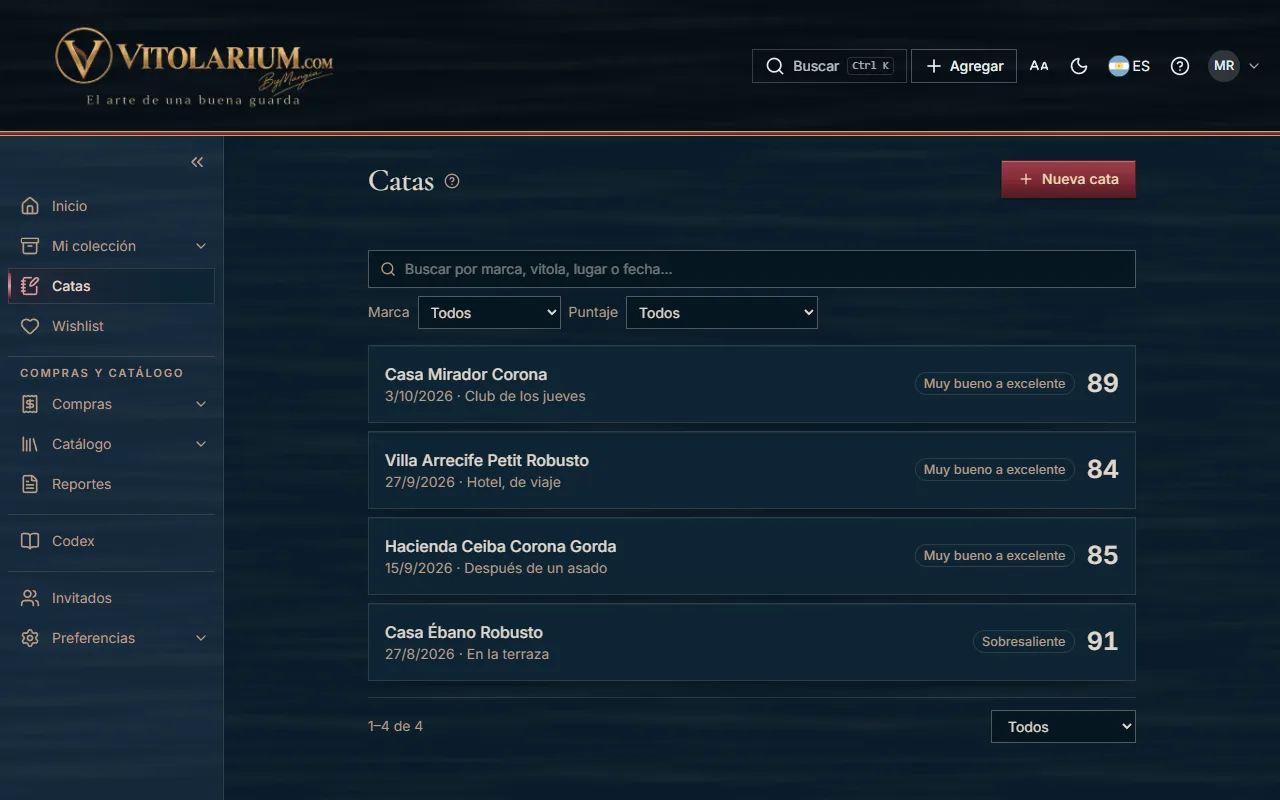
Task: Click the Argentina flag icon
Action: 1118,66
